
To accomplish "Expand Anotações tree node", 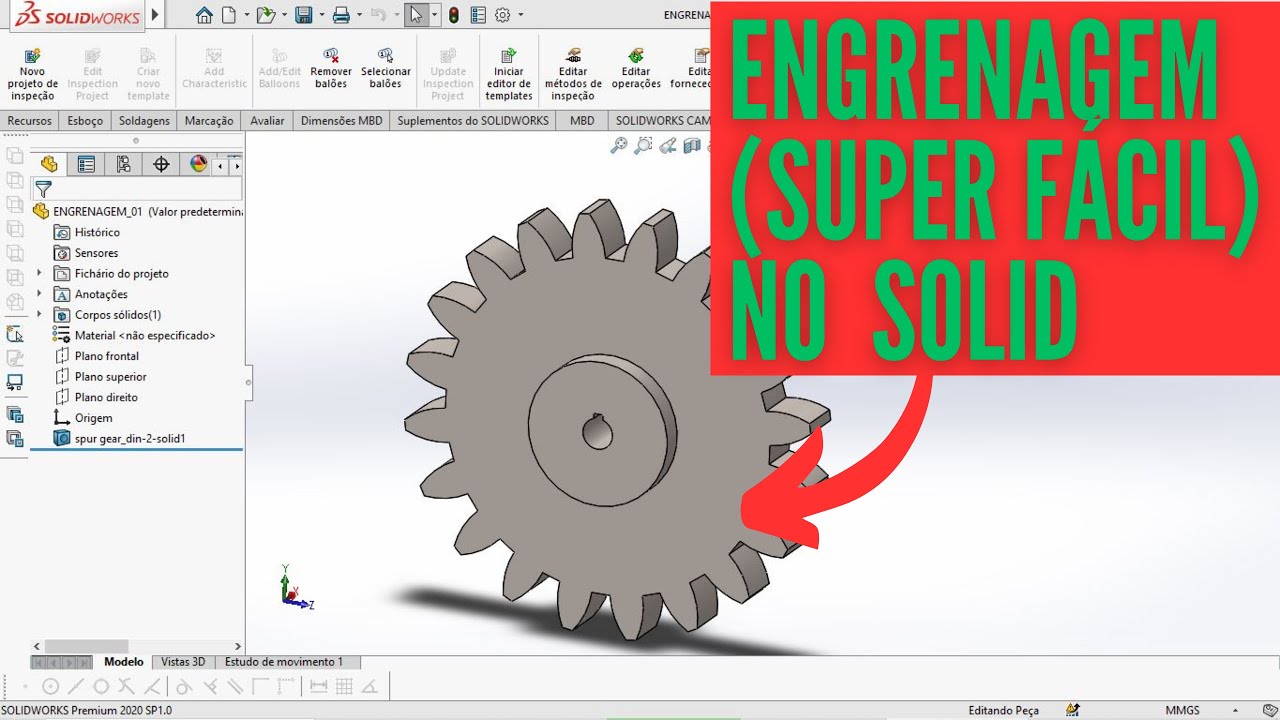I will (39, 294).
